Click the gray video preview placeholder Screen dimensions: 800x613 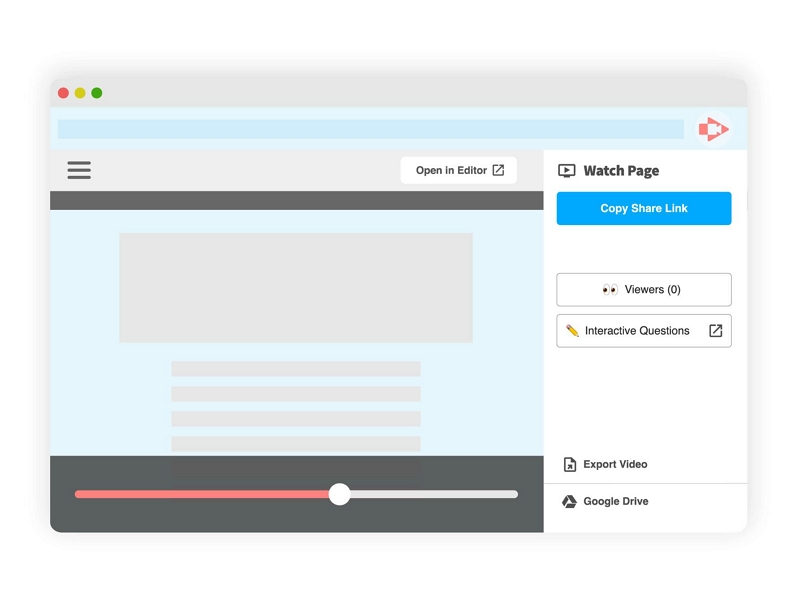pyautogui.click(x=296, y=288)
